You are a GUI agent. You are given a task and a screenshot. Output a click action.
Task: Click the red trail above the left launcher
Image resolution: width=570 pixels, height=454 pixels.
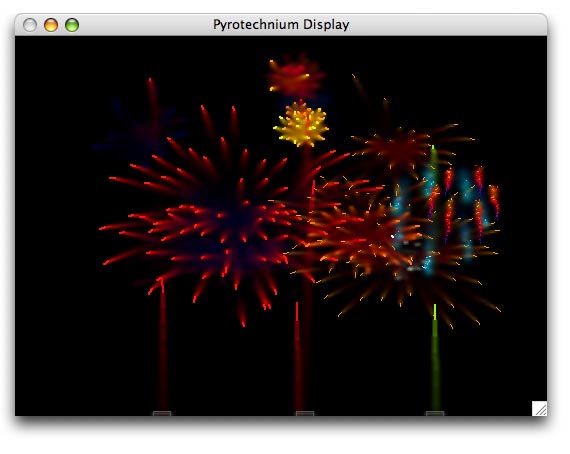162,345
